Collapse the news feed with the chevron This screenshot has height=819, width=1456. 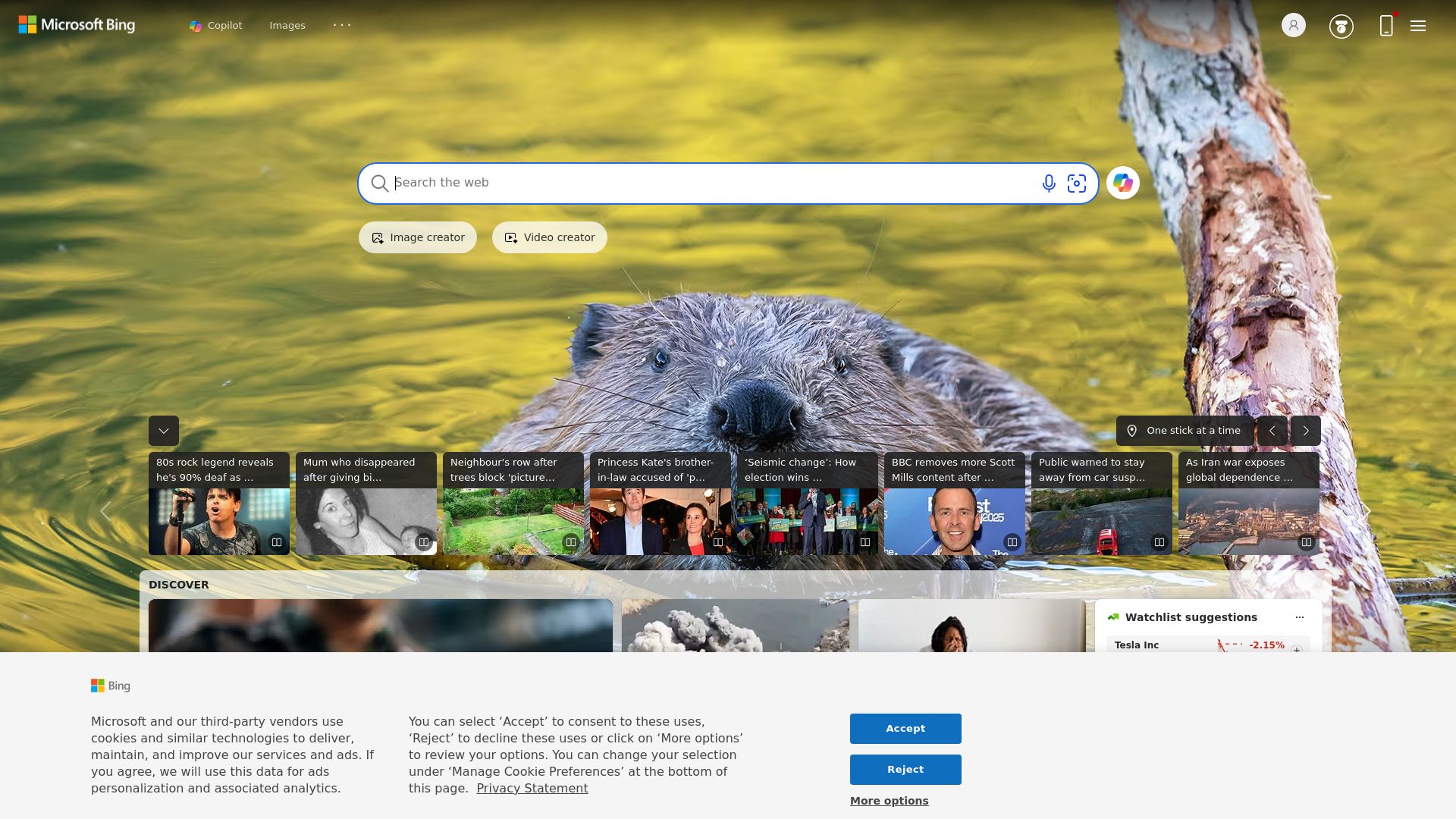tap(163, 431)
